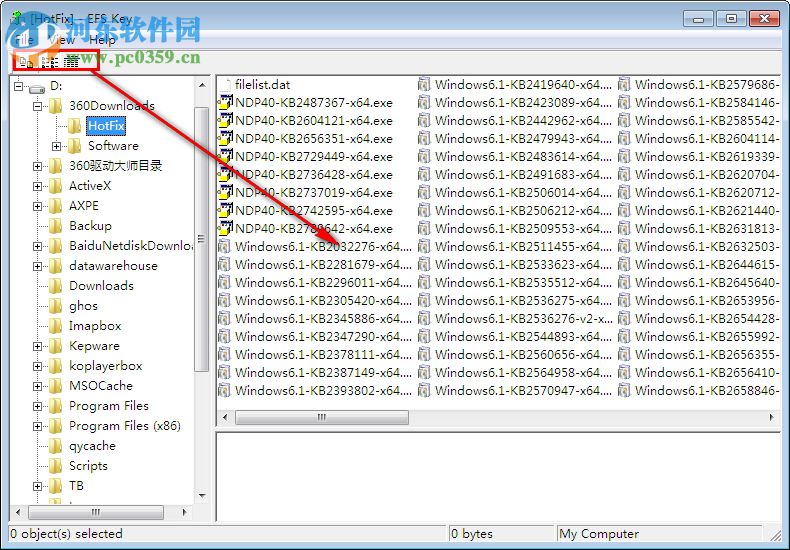Select file name Windows6.1-KB2393802-x64
Image resolution: width=790 pixels, height=550 pixels.
click(323, 391)
